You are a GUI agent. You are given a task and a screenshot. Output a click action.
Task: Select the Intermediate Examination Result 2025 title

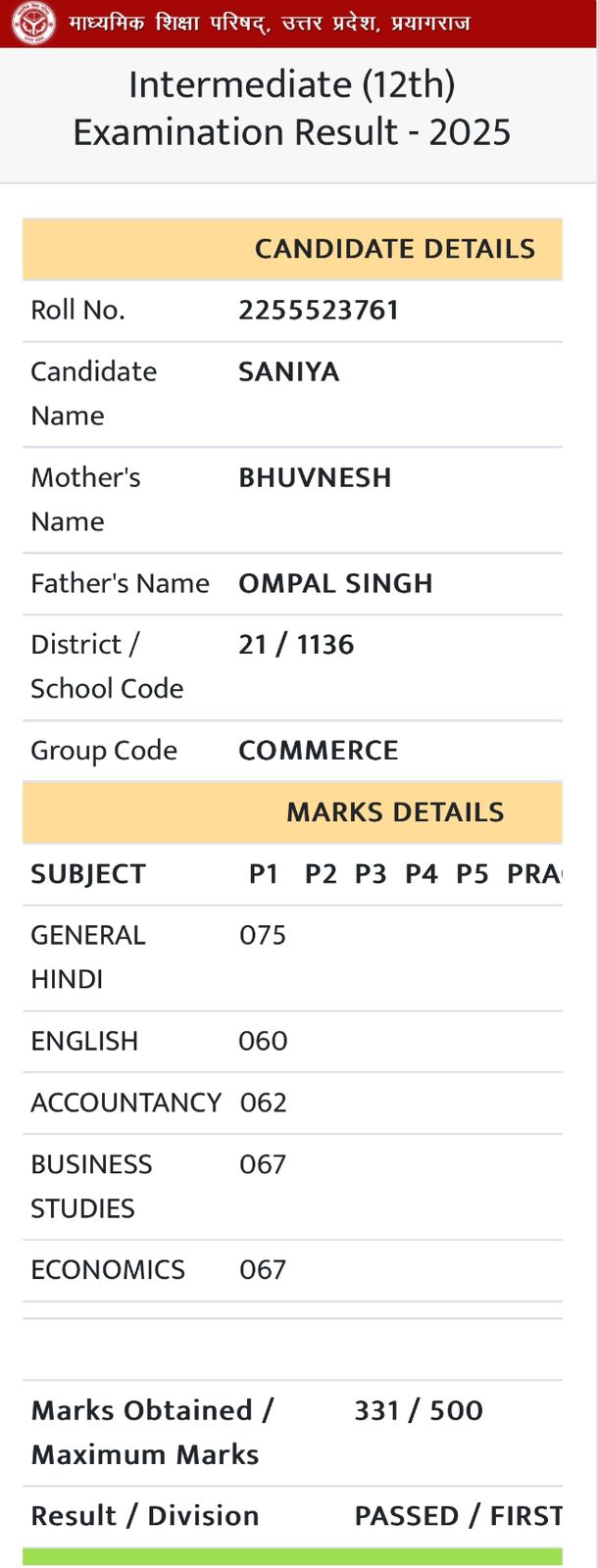pyautogui.click(x=292, y=108)
